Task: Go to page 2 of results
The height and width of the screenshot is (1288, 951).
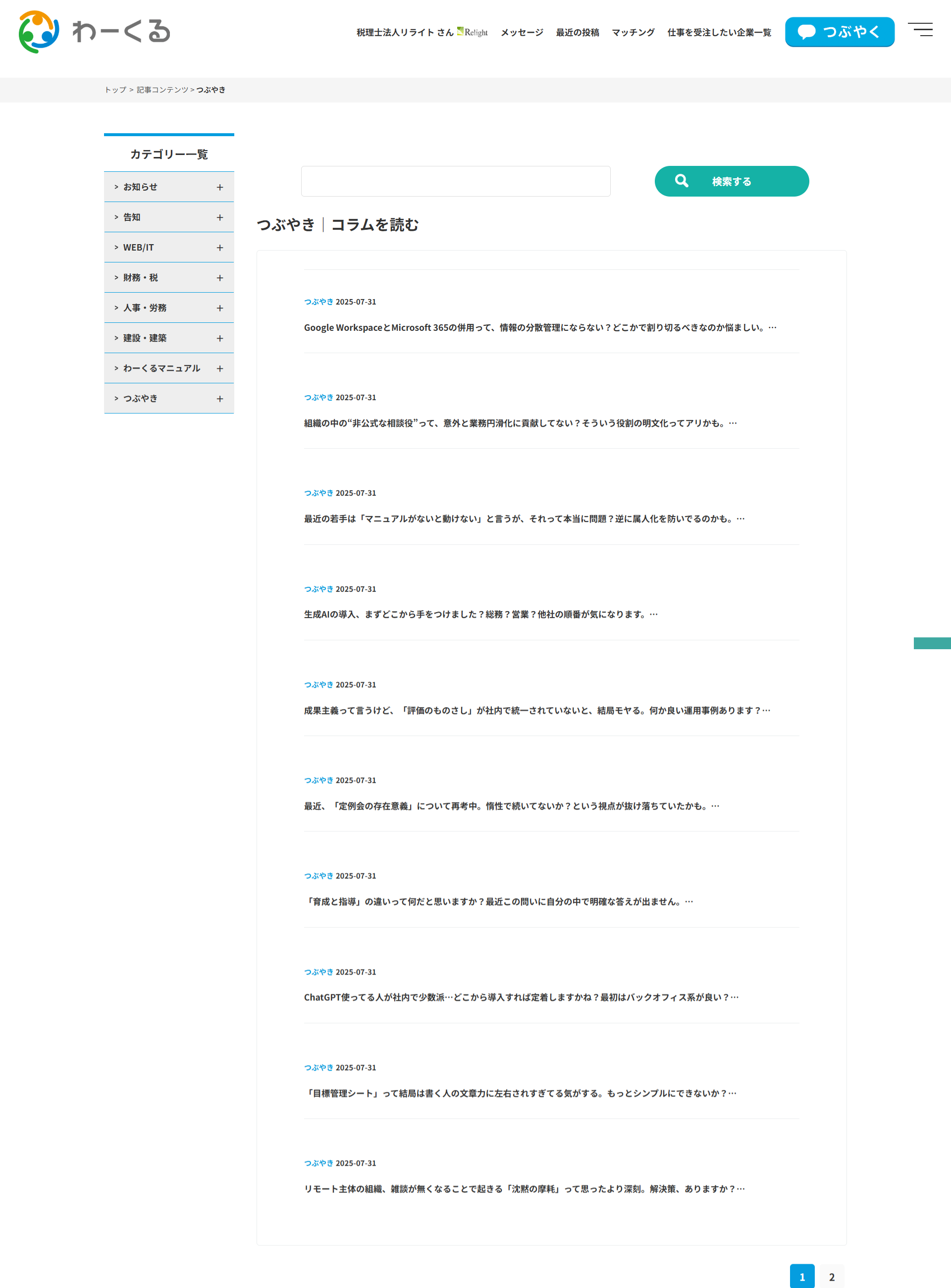Action: 831,1277
